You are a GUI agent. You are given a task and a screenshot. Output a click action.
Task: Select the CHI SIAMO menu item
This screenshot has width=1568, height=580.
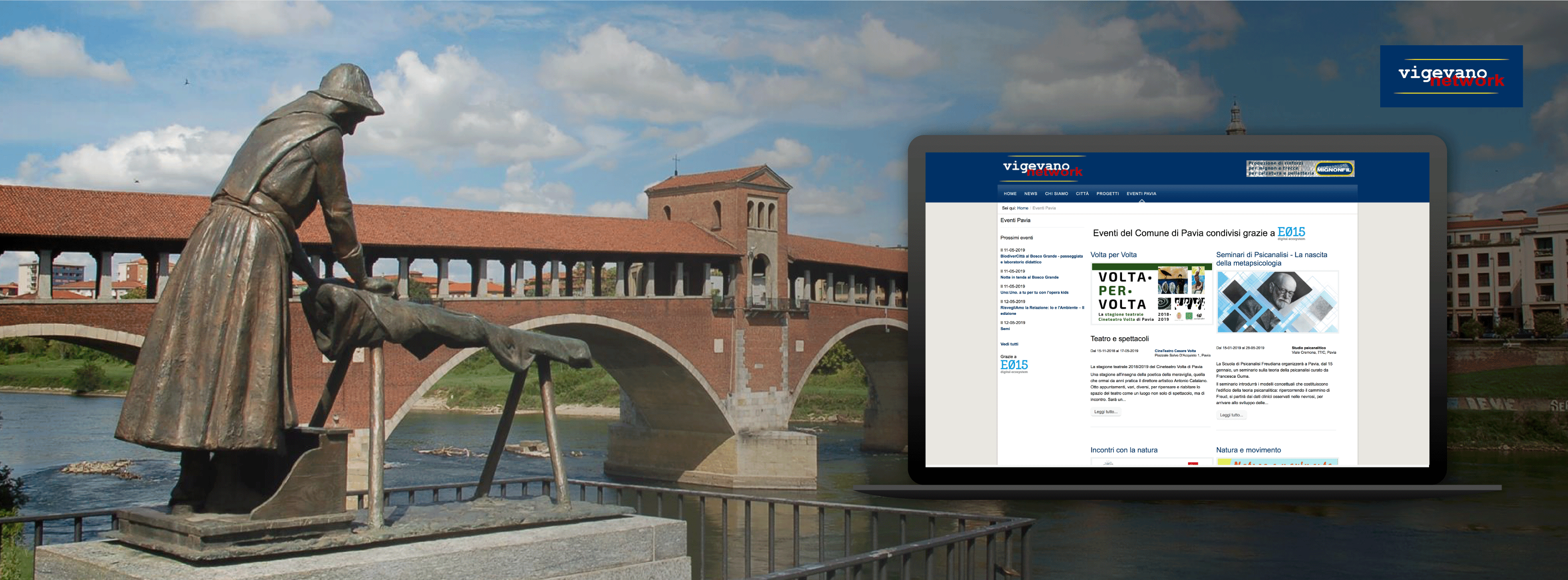pos(1056,193)
